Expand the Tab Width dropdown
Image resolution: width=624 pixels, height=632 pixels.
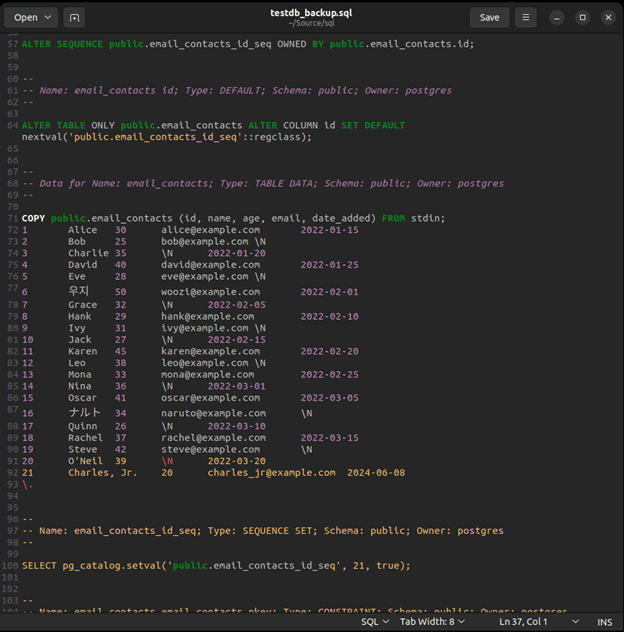[x=433, y=622]
